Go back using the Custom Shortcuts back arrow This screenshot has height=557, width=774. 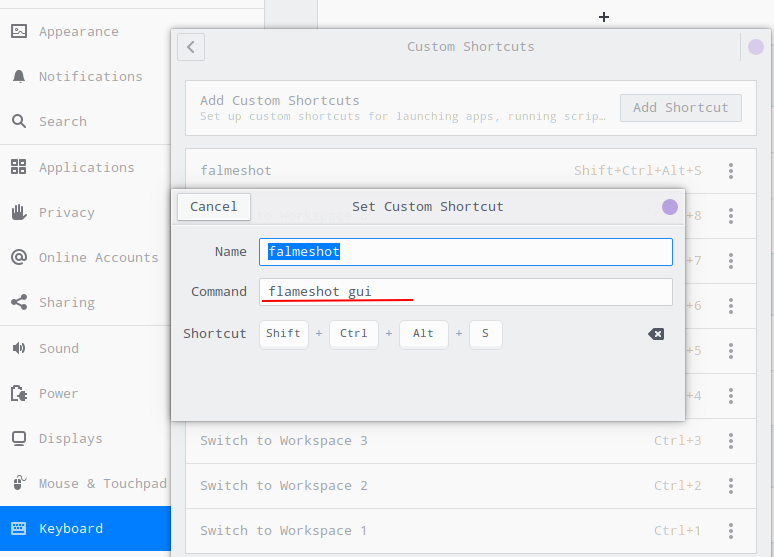coord(191,47)
